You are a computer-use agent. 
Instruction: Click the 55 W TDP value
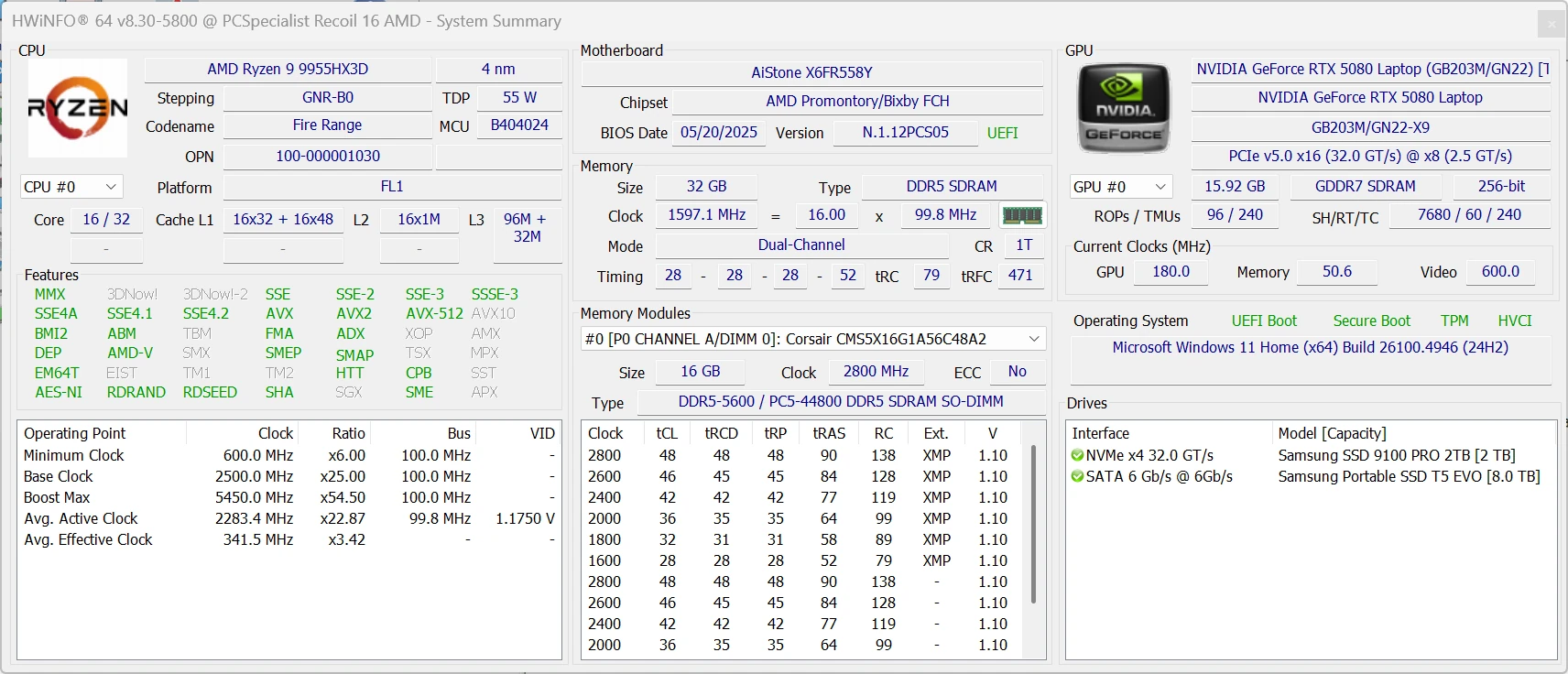click(x=519, y=98)
